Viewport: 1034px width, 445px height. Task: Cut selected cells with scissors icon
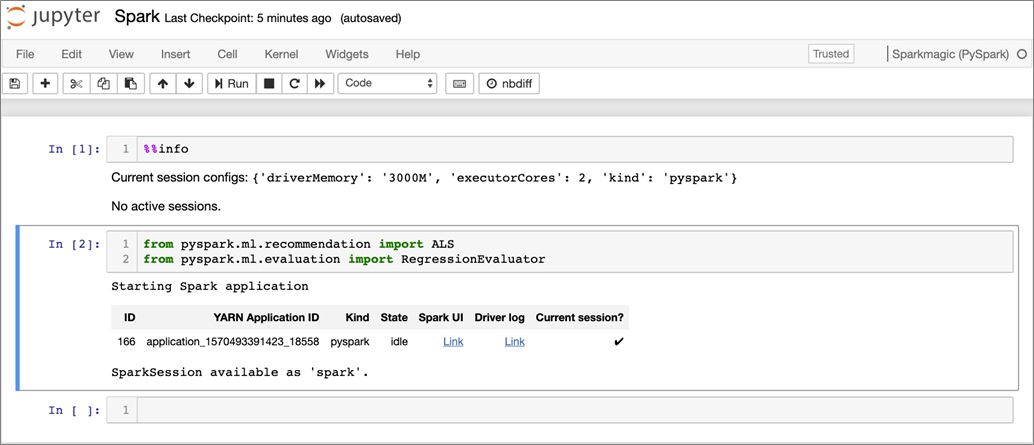click(x=76, y=84)
